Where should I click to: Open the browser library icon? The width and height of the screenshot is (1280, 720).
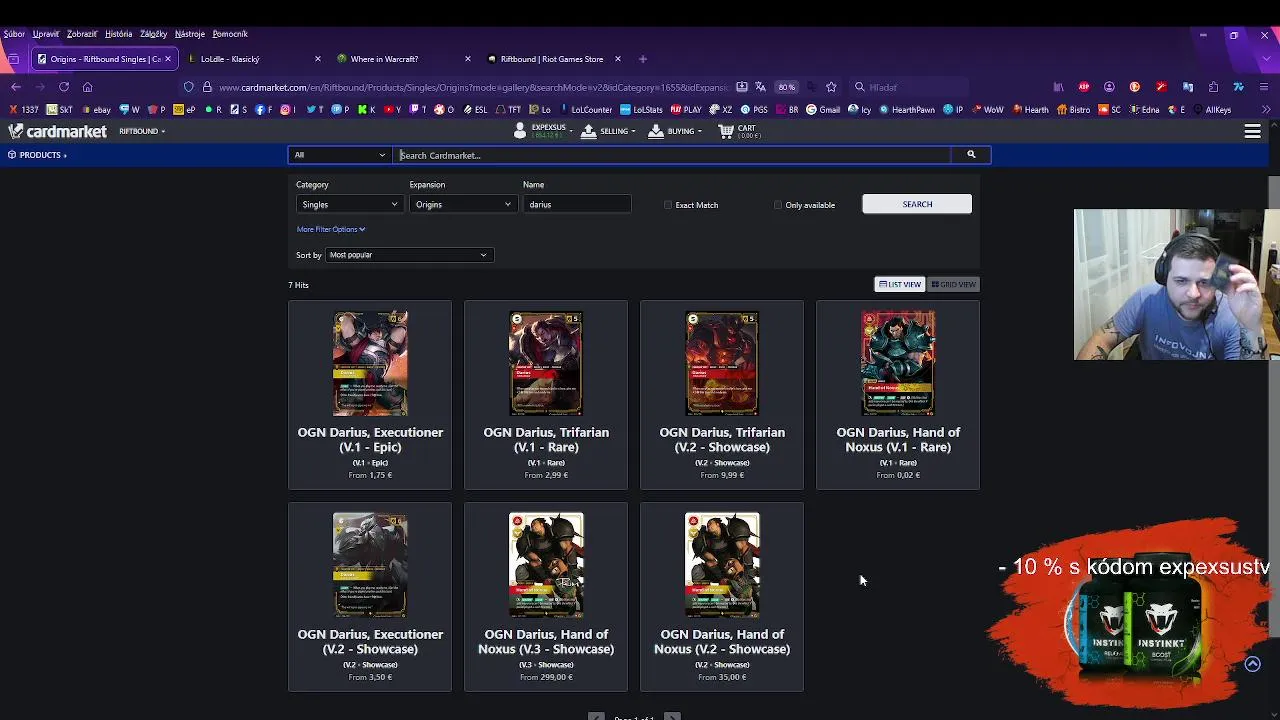click(x=1058, y=87)
